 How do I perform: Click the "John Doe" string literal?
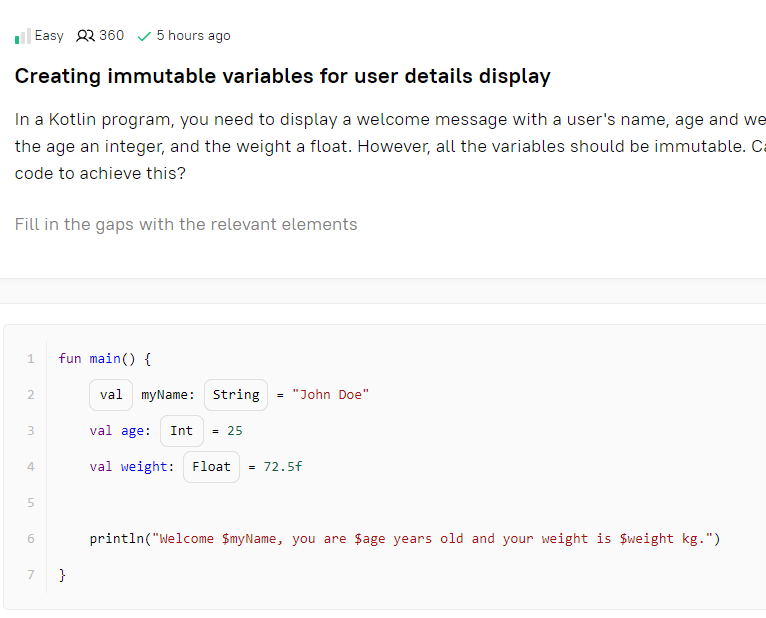click(331, 395)
